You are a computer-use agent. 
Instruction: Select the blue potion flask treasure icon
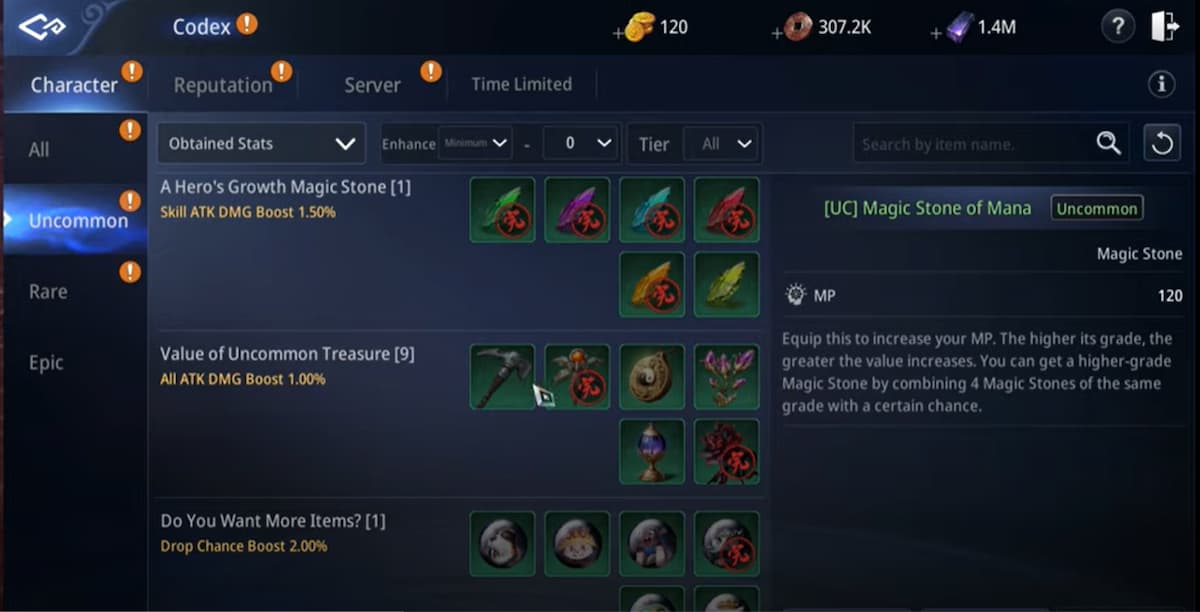pyautogui.click(x=652, y=451)
